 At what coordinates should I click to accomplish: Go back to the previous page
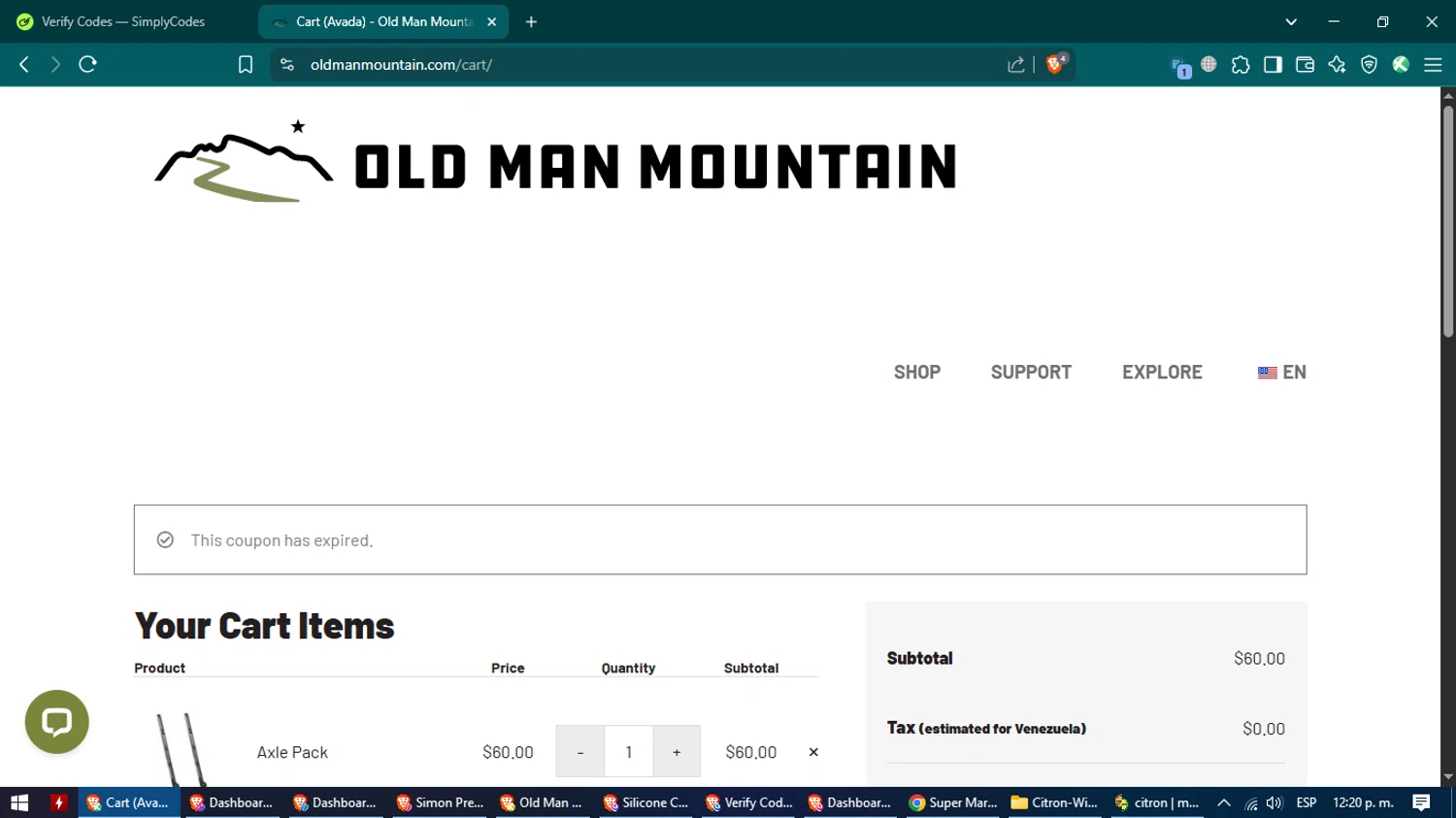[x=24, y=64]
